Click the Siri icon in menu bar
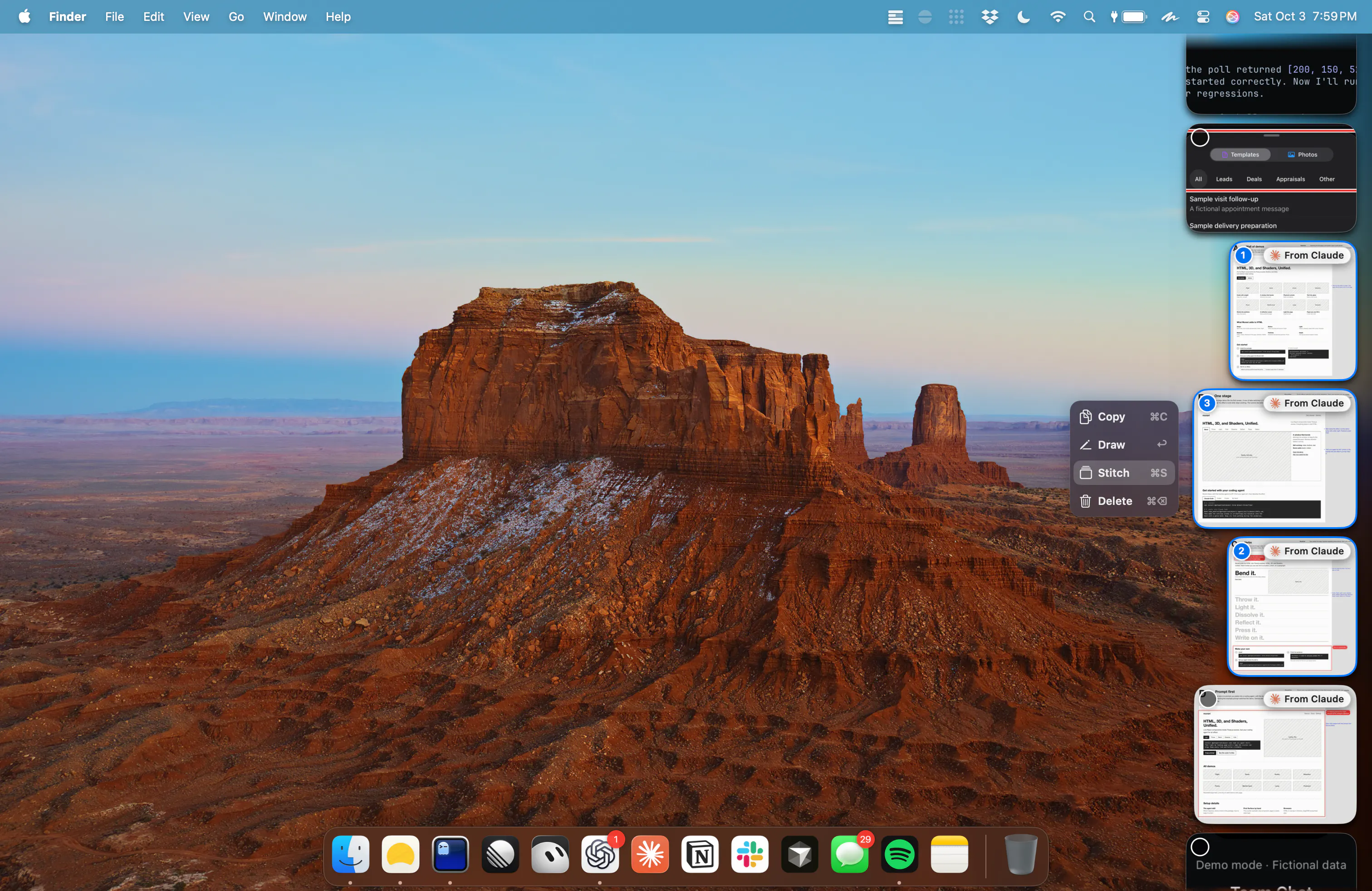This screenshot has width=1372, height=891. click(1233, 17)
